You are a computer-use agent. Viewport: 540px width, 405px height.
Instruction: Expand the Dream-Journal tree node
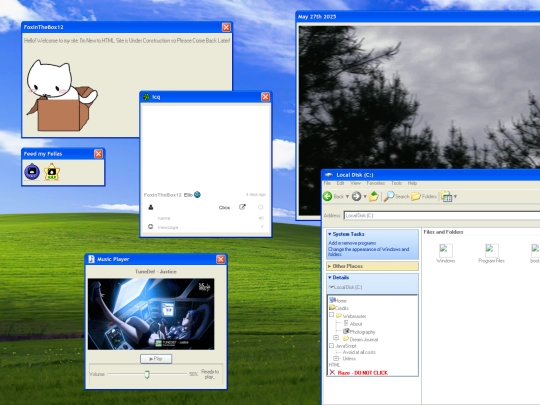[336, 338]
